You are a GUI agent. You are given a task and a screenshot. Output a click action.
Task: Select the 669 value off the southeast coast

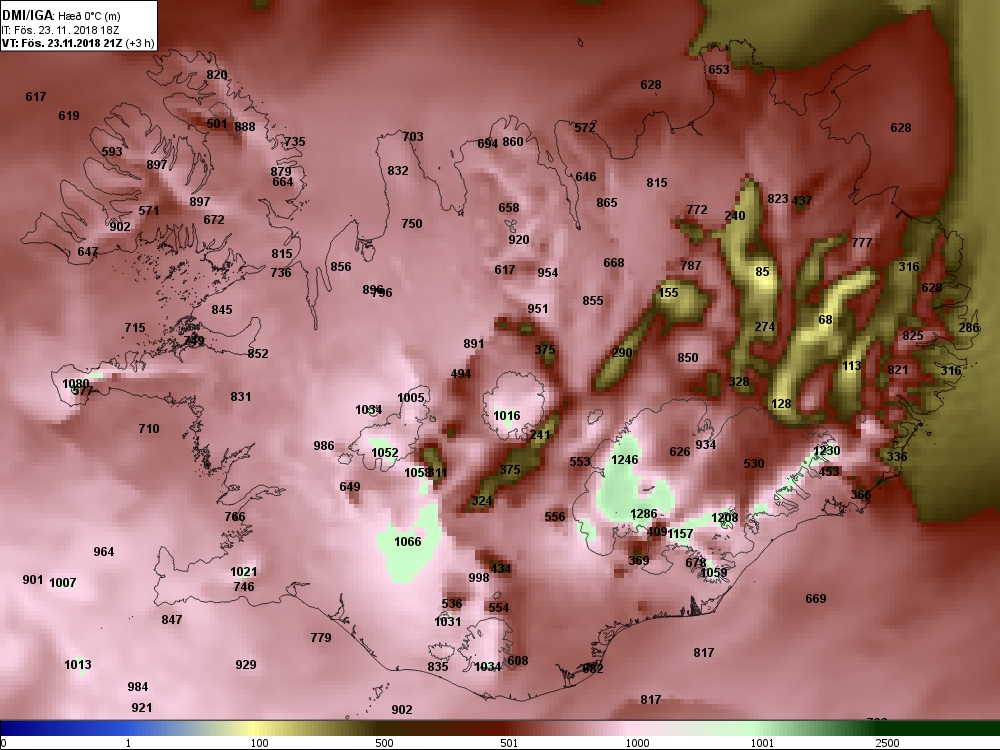(816, 599)
